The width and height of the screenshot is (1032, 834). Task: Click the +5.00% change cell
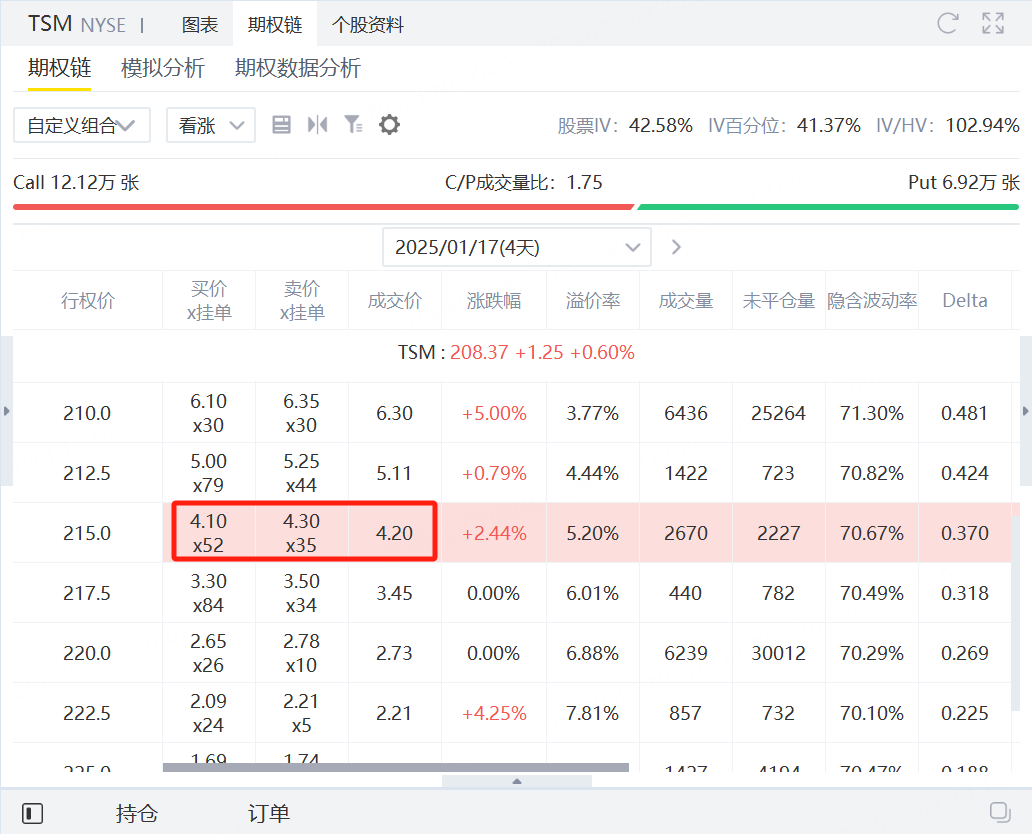click(494, 413)
